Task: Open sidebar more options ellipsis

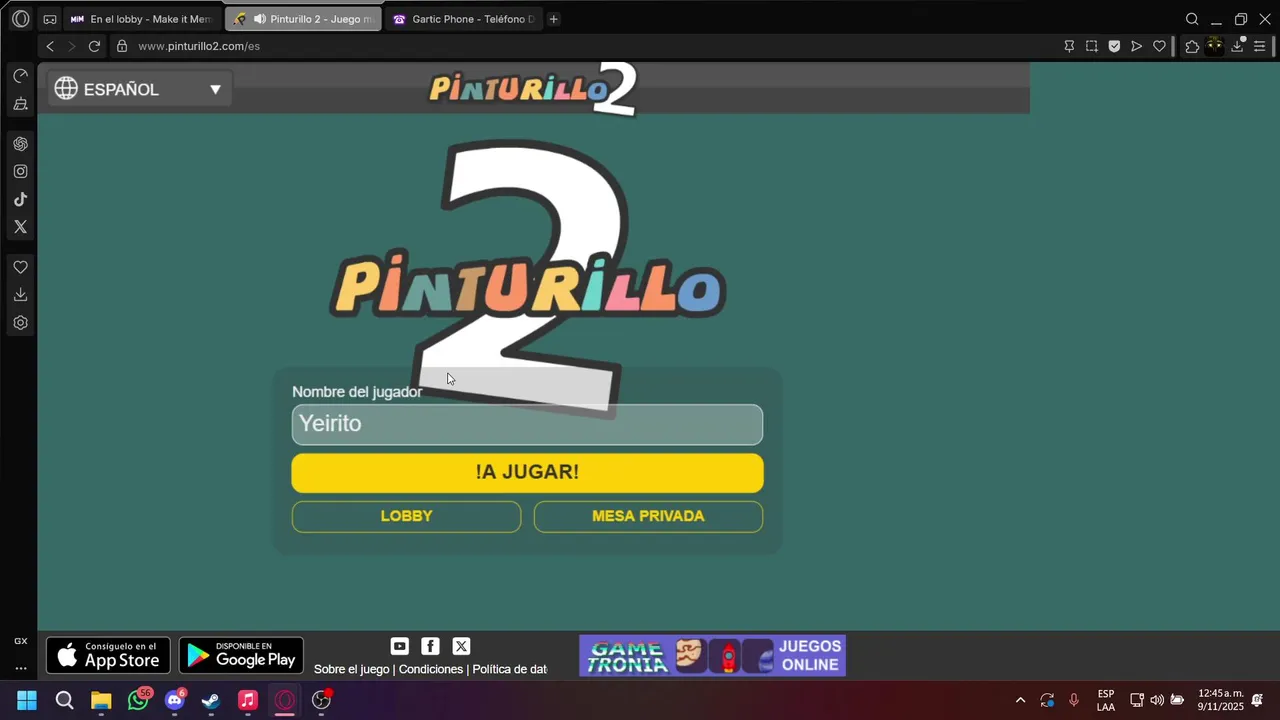Action: tap(20, 668)
